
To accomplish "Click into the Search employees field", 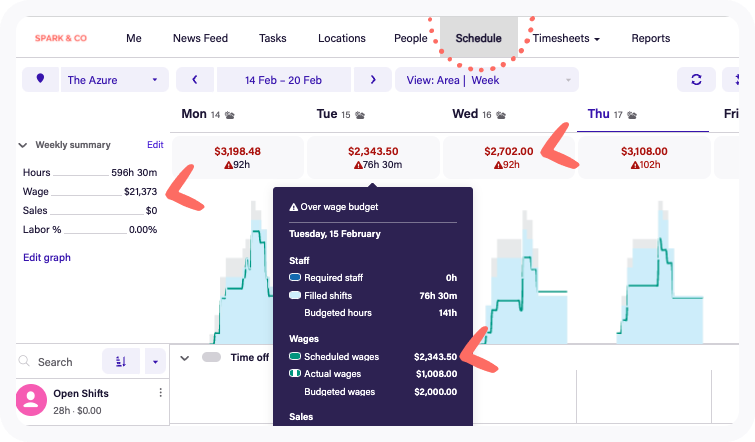I will [60, 362].
